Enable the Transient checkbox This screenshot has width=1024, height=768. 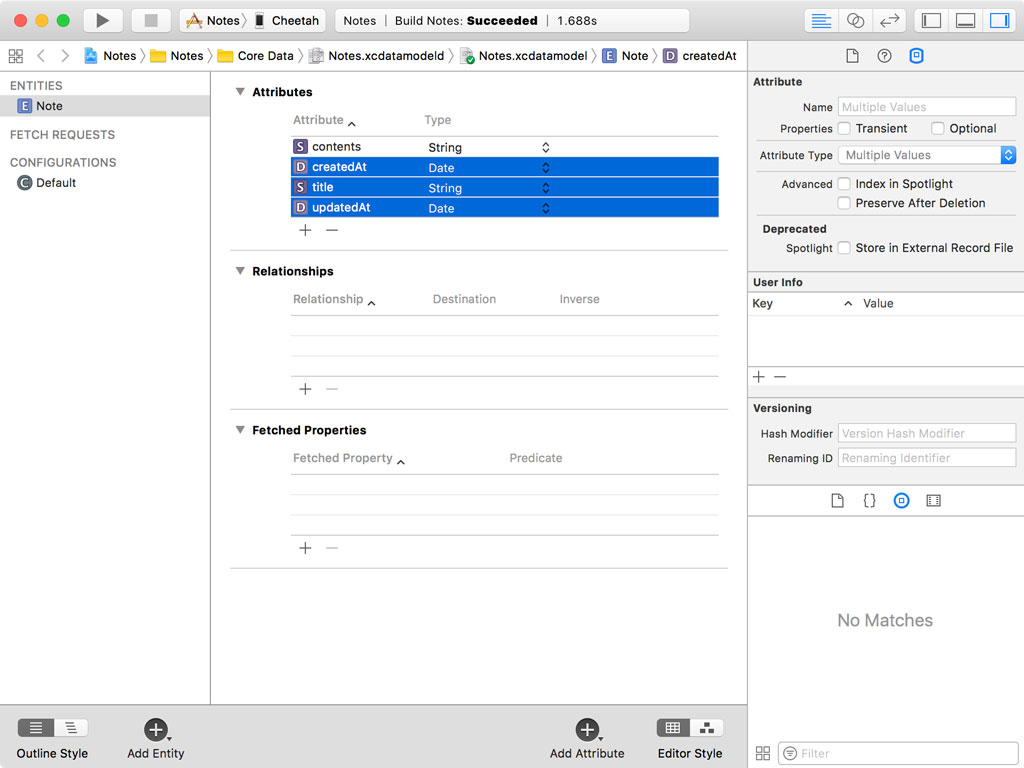844,128
